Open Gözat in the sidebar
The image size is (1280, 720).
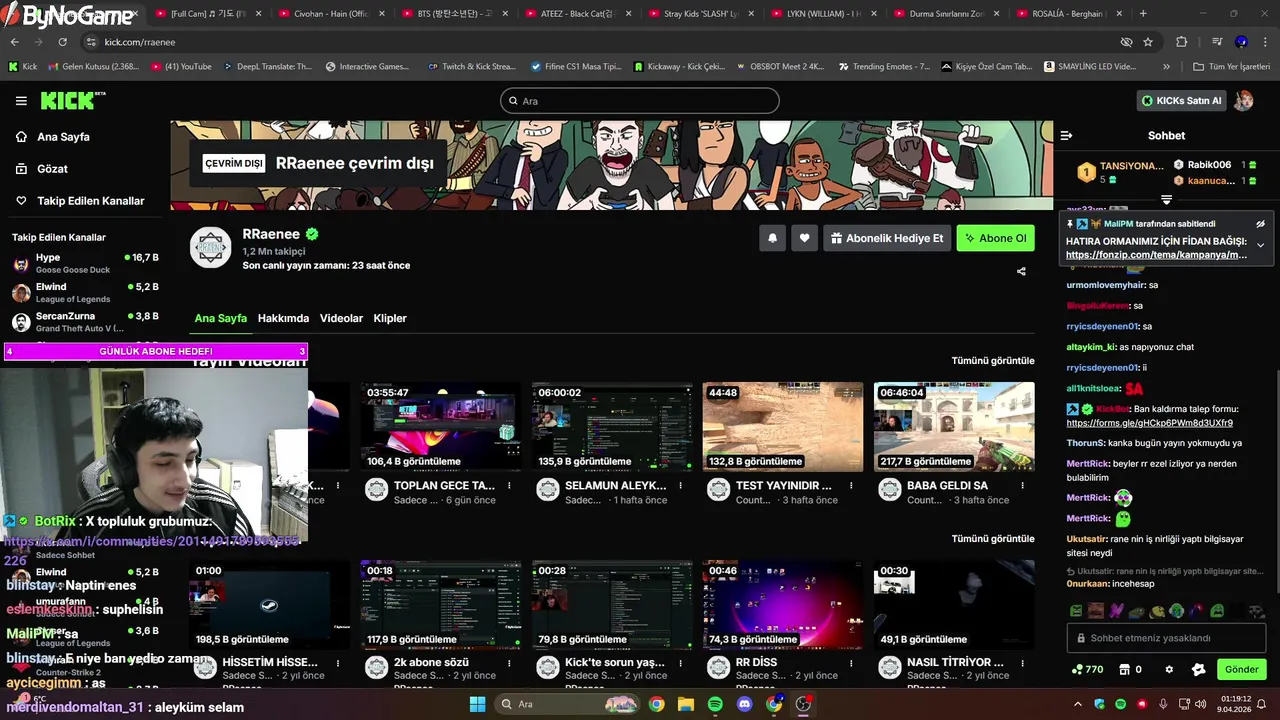point(52,169)
